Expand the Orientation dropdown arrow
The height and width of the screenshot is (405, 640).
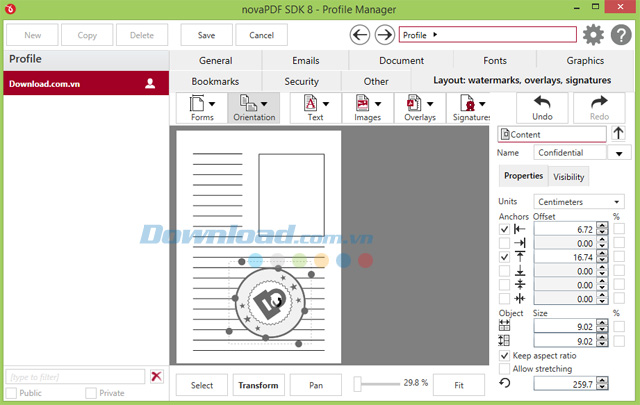264,104
